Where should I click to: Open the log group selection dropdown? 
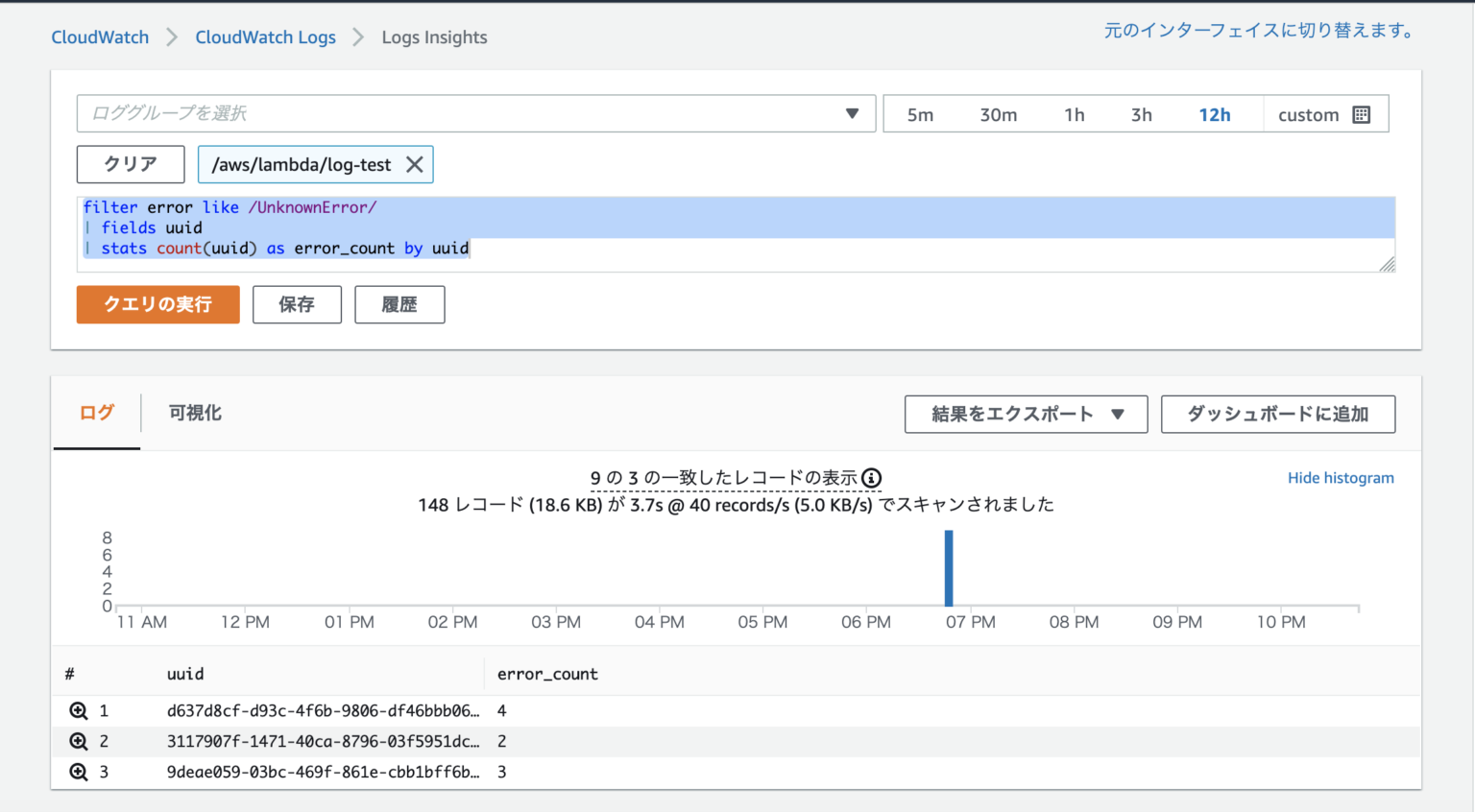[x=853, y=113]
